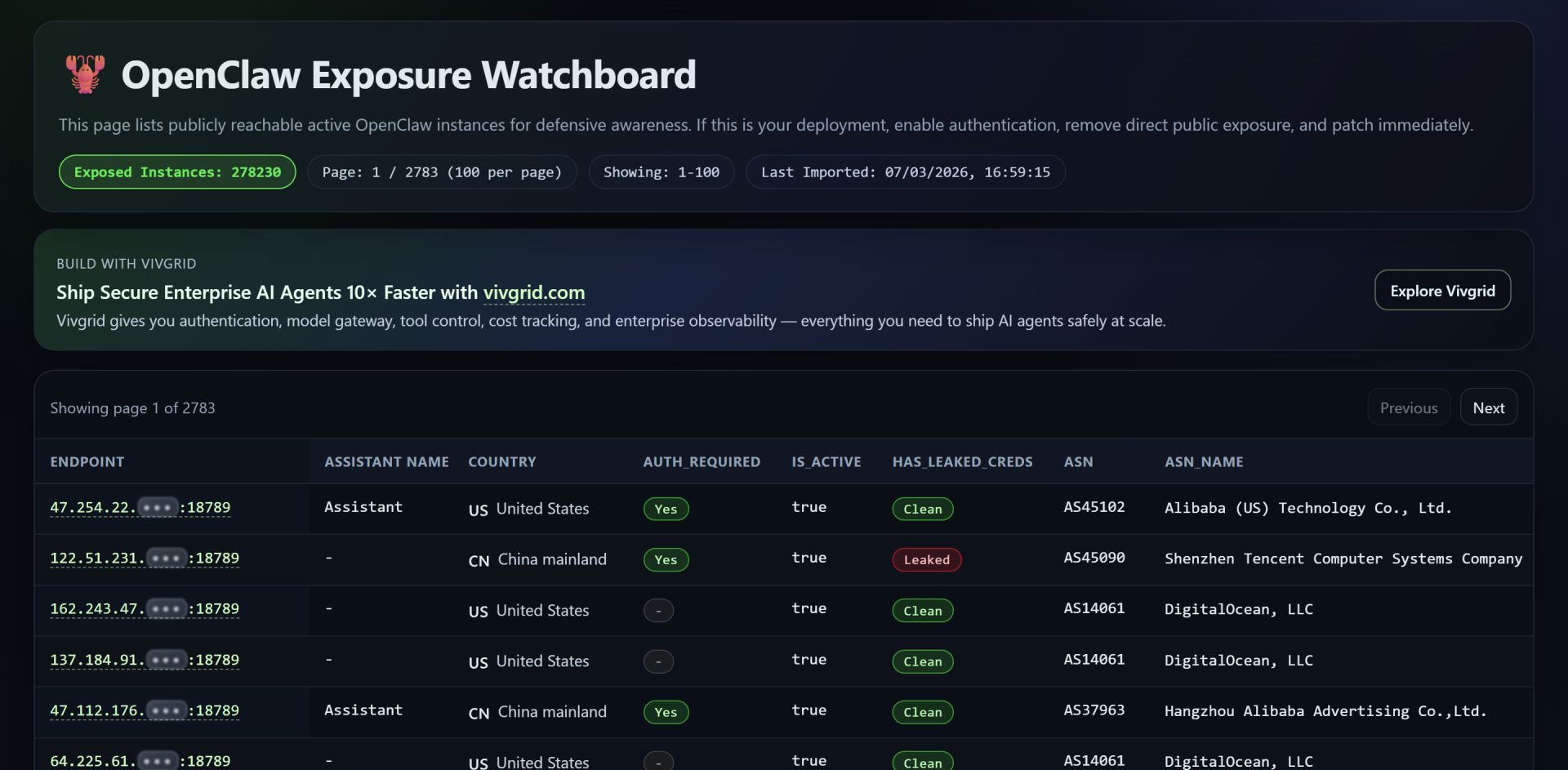Click the COUNTRY column header
Image resolution: width=1568 pixels, height=770 pixels.
click(501, 462)
